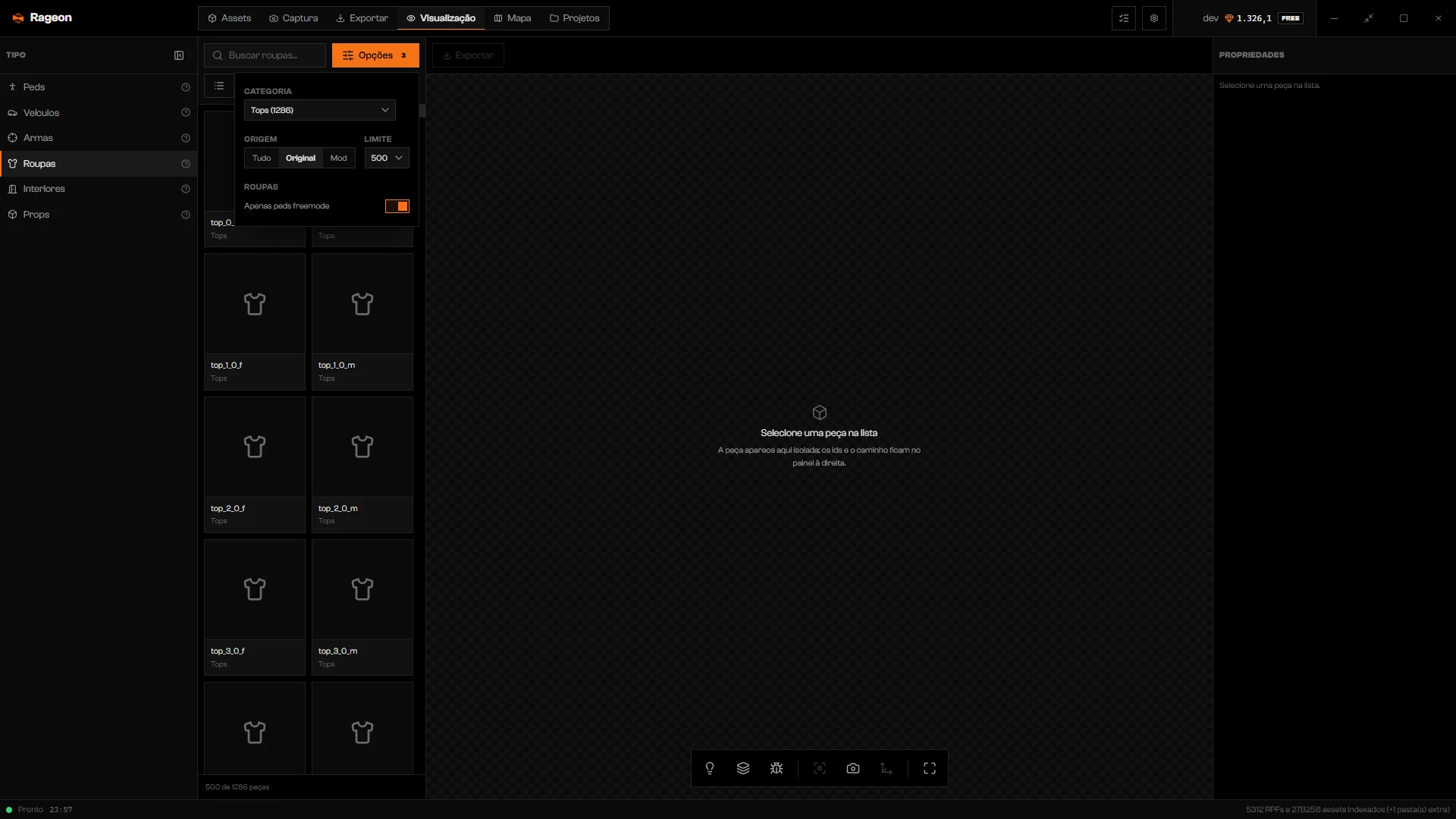Click the help icon next to Props

click(x=186, y=215)
